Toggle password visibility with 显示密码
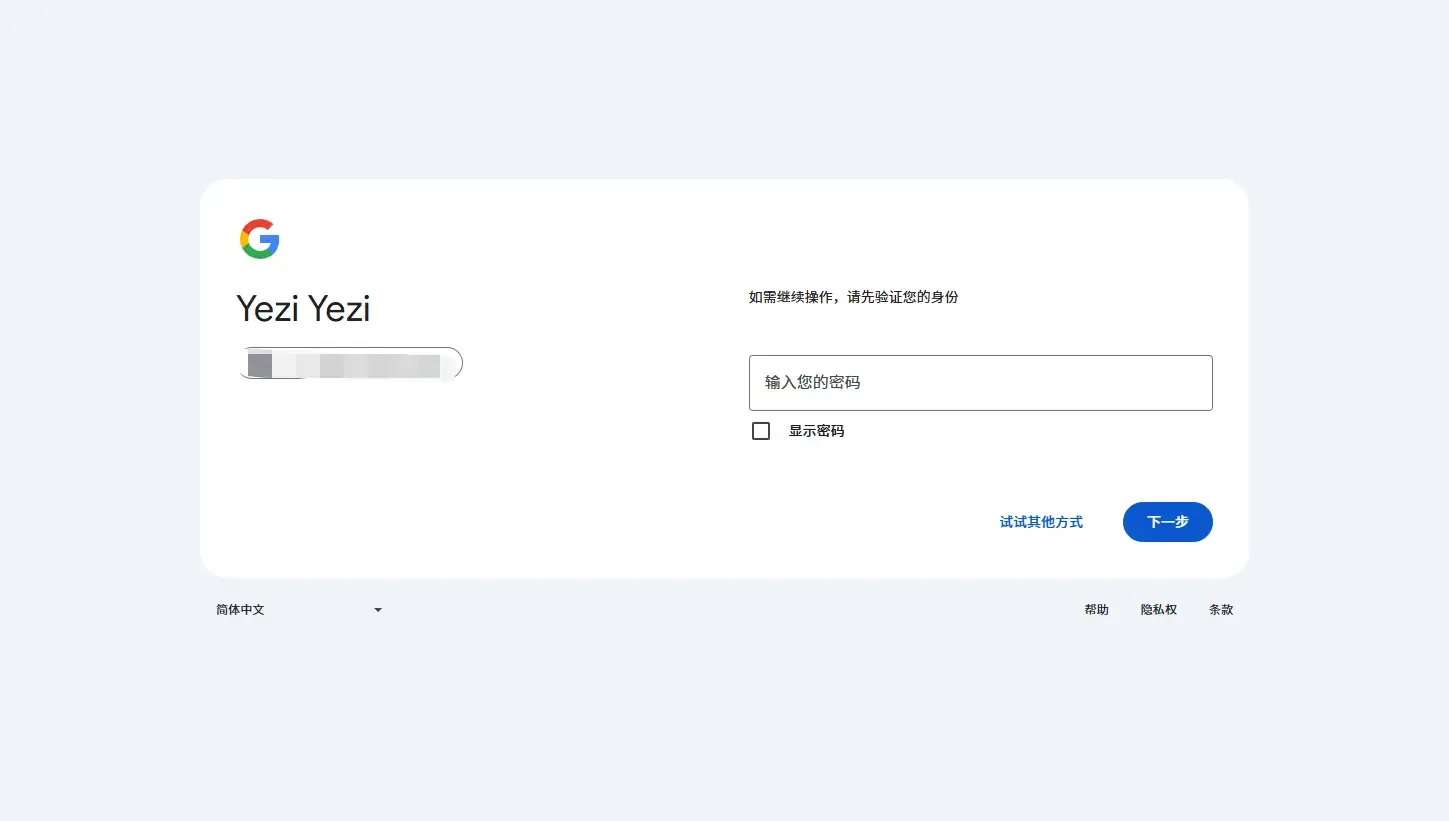The image size is (1449, 821). 760,430
